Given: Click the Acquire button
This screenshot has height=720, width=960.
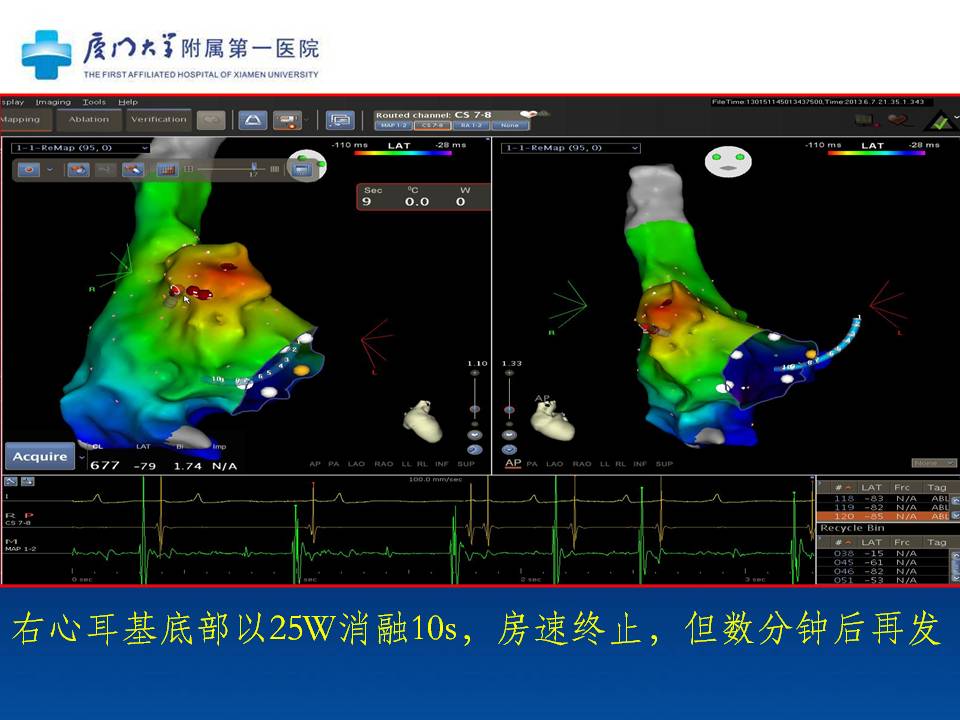Looking at the screenshot, I should click(x=40, y=457).
